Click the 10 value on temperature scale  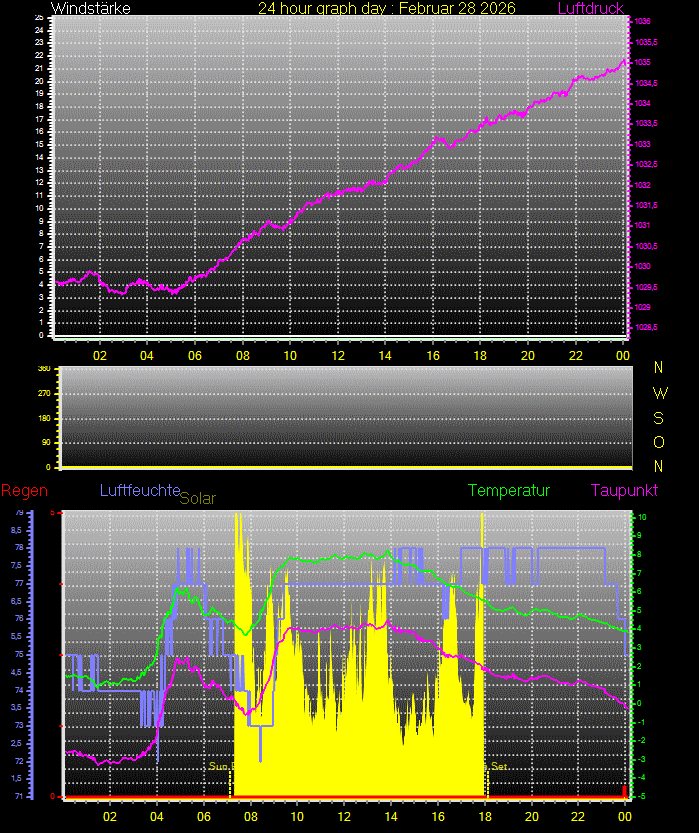point(643,517)
